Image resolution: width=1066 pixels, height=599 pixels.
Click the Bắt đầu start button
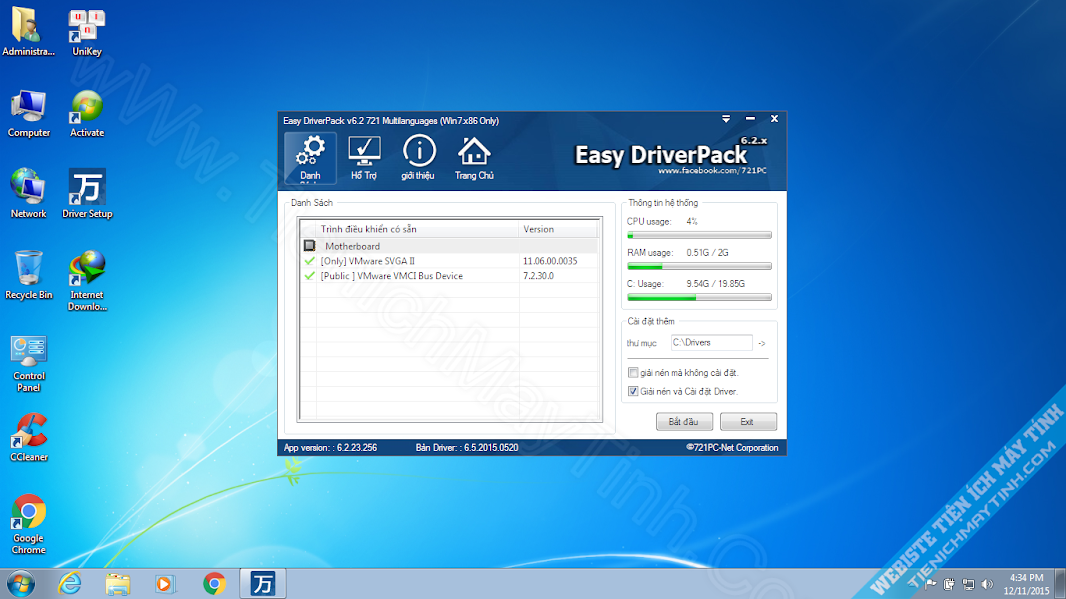(684, 422)
